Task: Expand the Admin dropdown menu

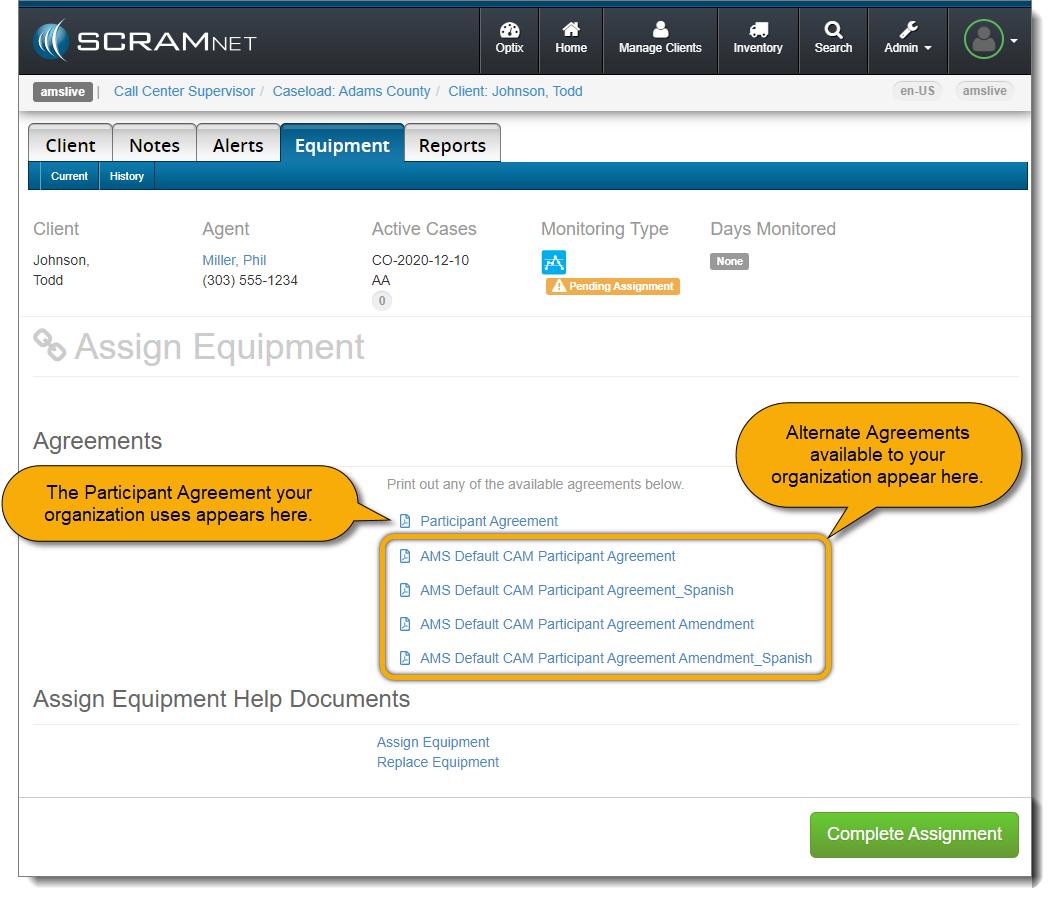Action: click(x=907, y=39)
